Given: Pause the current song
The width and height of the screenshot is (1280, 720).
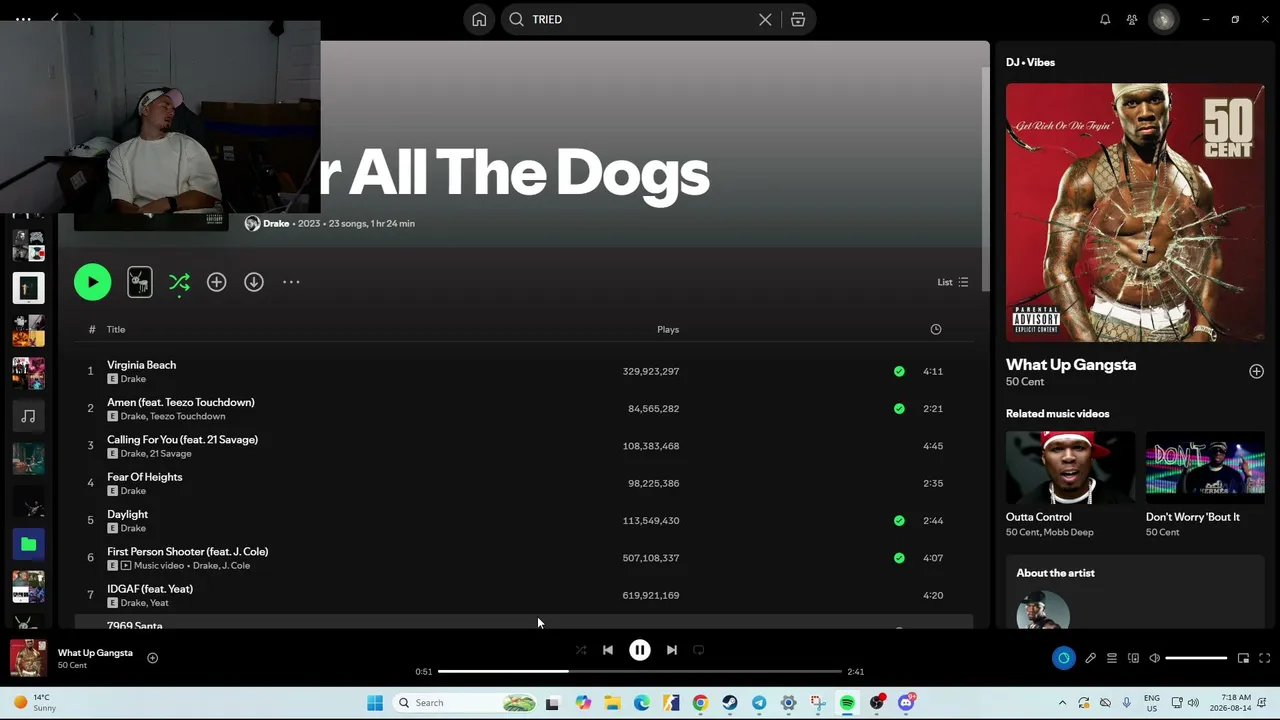Looking at the screenshot, I should [x=640, y=650].
